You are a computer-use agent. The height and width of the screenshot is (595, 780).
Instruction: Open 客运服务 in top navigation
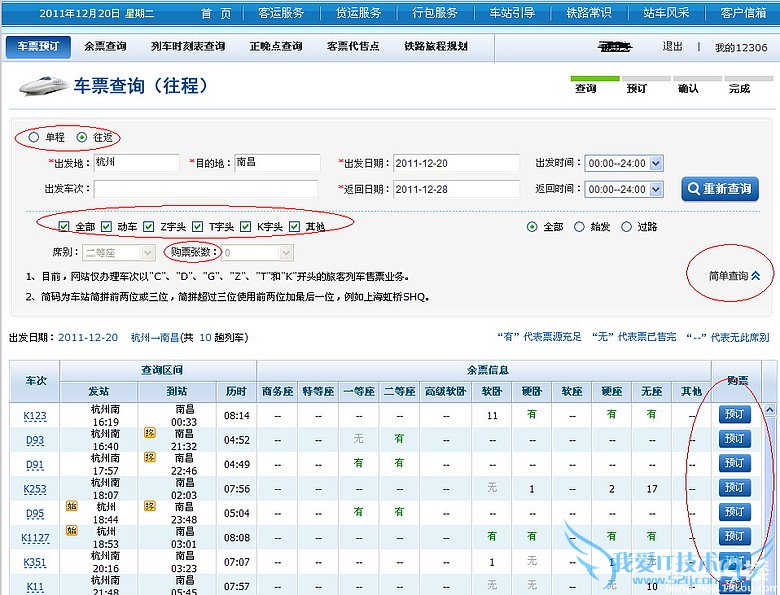[281, 13]
